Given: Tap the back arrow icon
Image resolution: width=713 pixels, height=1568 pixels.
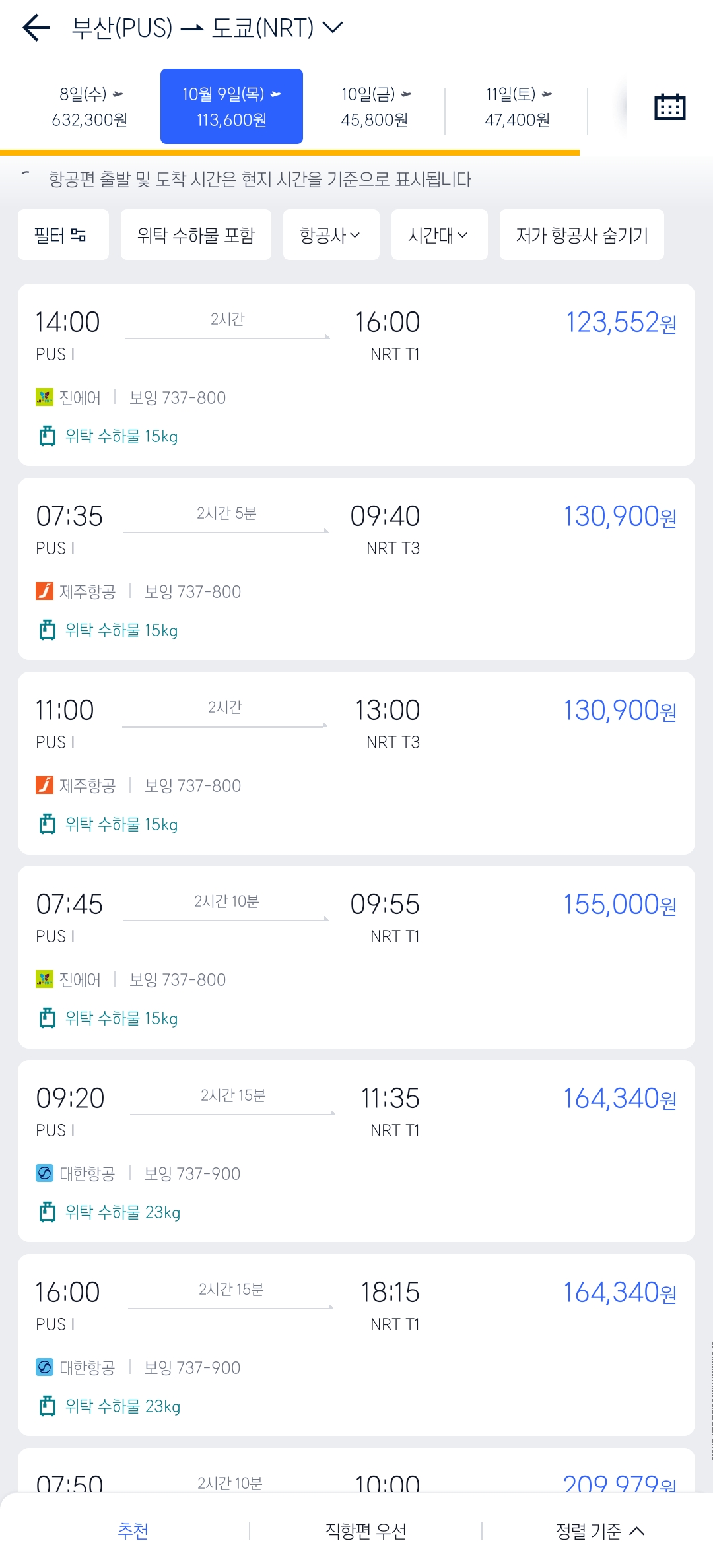Looking at the screenshot, I should coord(36,28).
